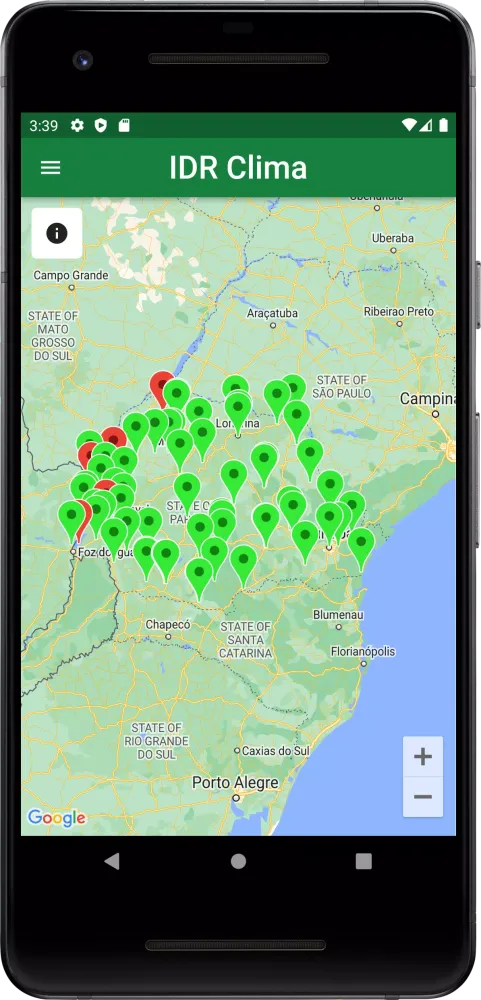
Task: Tap the State of Rio Grande do Sul label
Action: 157,740
